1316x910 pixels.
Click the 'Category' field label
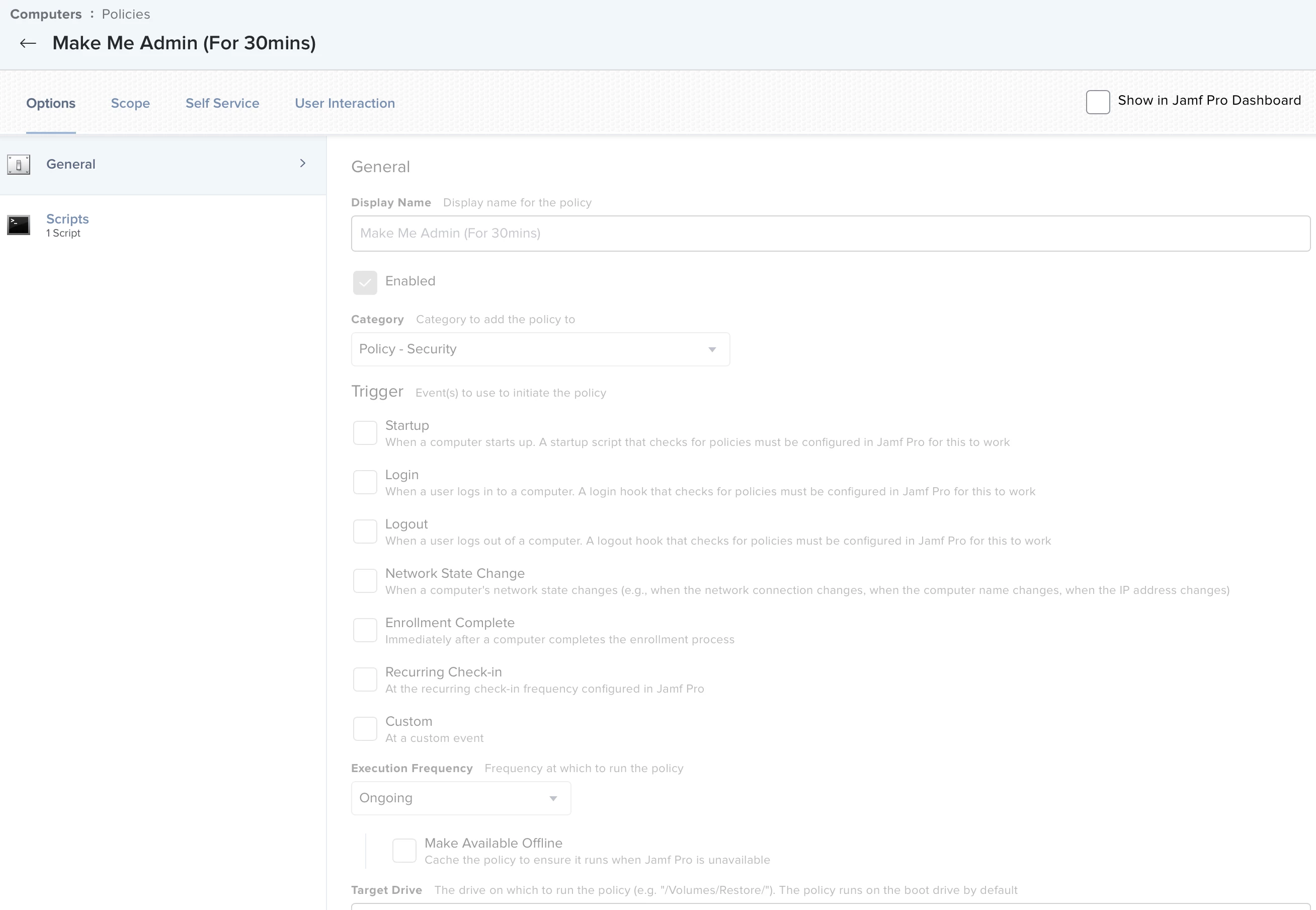point(377,319)
